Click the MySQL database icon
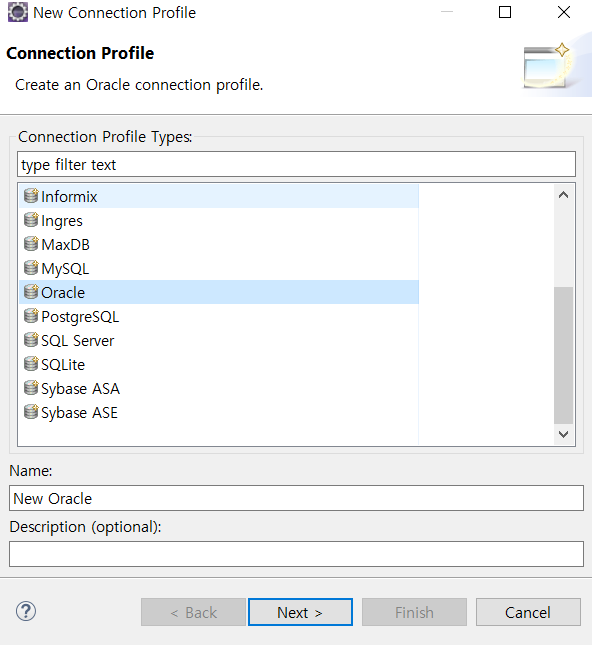 tap(31, 268)
